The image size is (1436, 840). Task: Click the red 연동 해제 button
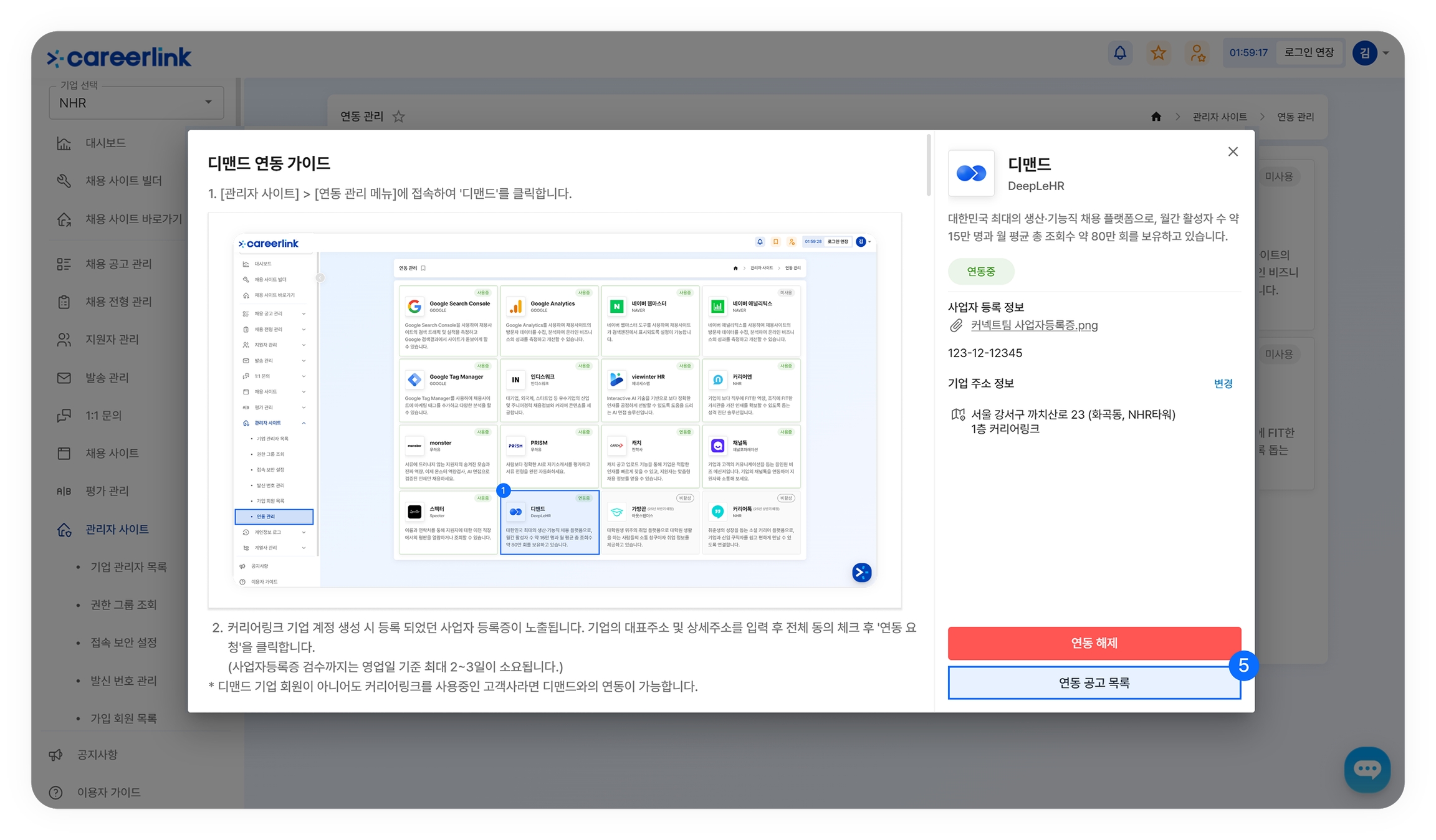1094,643
